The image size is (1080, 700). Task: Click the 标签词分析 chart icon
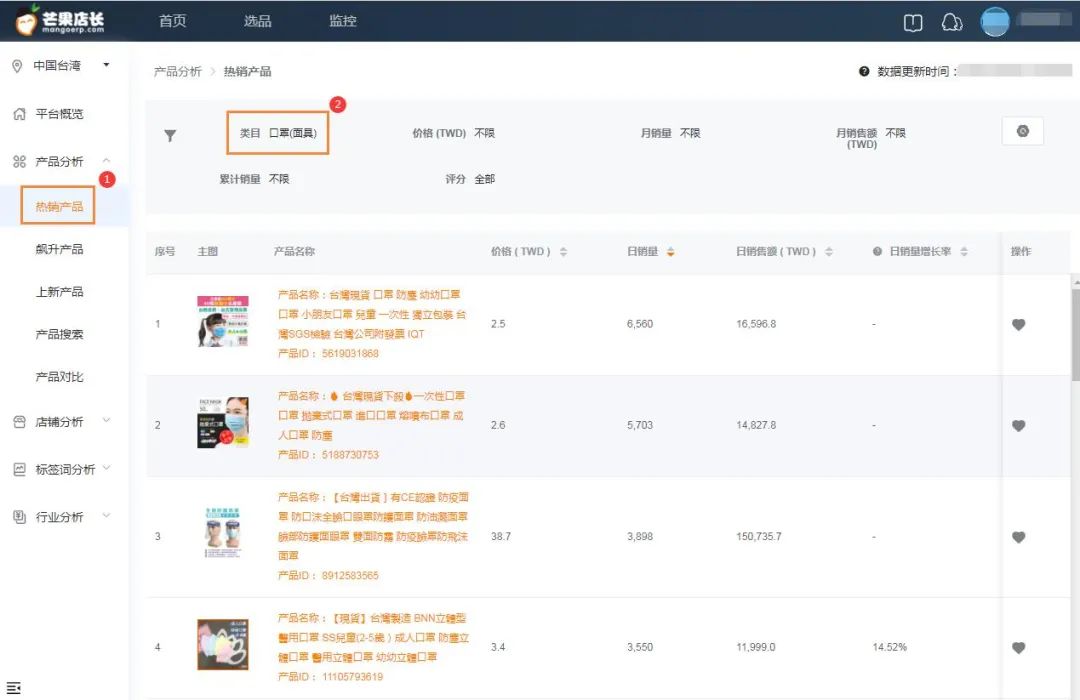(19, 469)
